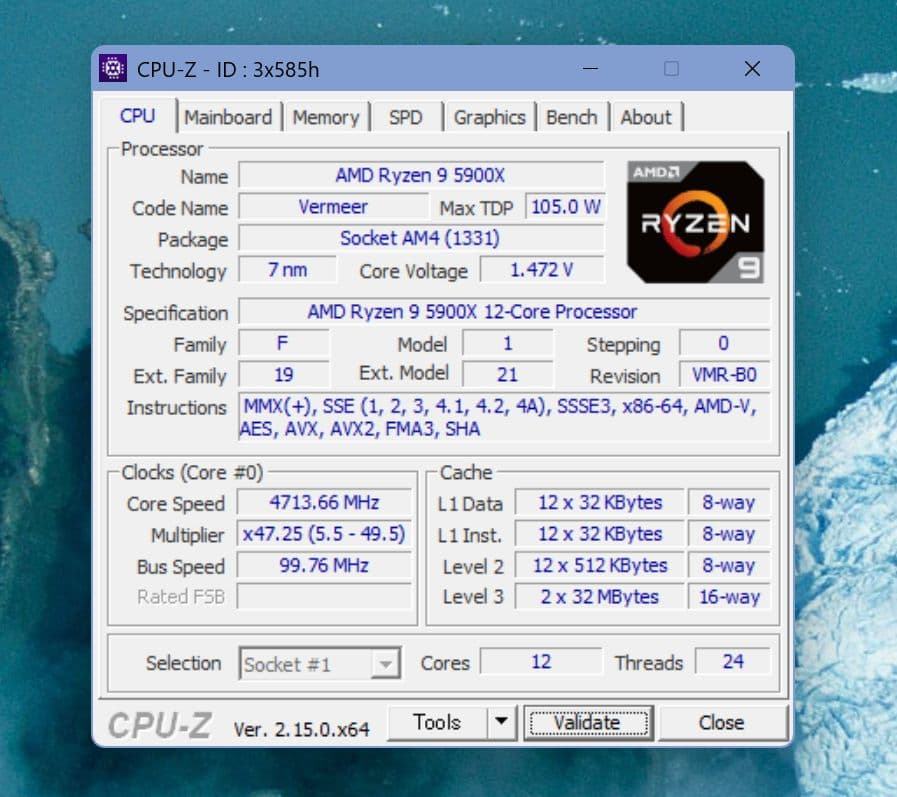Click the Core Voltage reading field

[544, 270]
